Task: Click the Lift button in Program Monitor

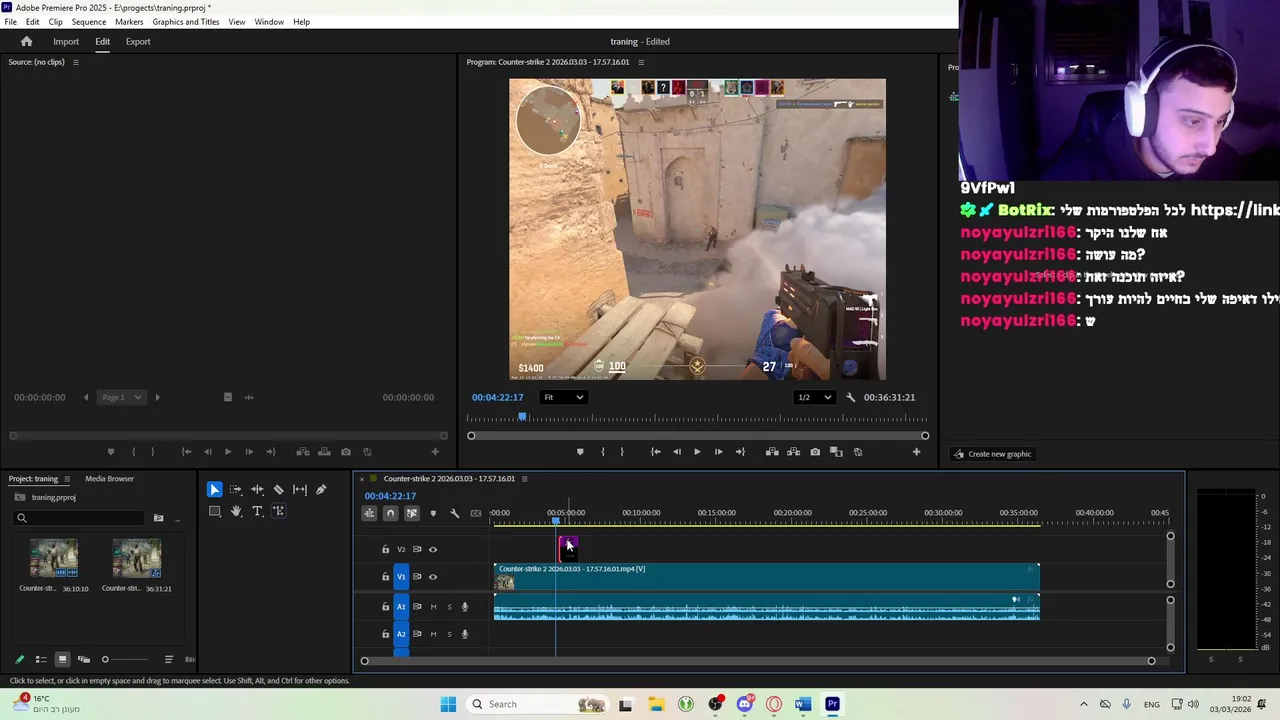Action: pos(772,452)
